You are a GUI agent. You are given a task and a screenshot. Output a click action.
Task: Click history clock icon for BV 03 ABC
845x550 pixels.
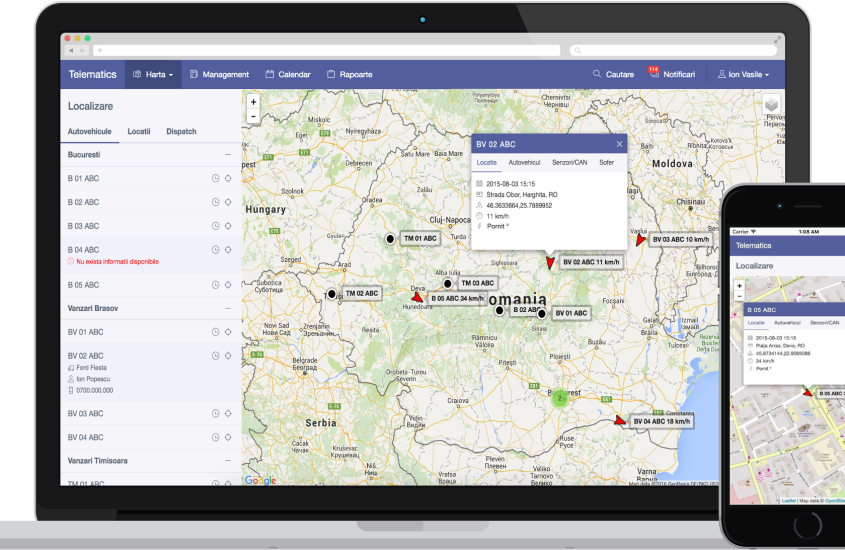(x=216, y=414)
